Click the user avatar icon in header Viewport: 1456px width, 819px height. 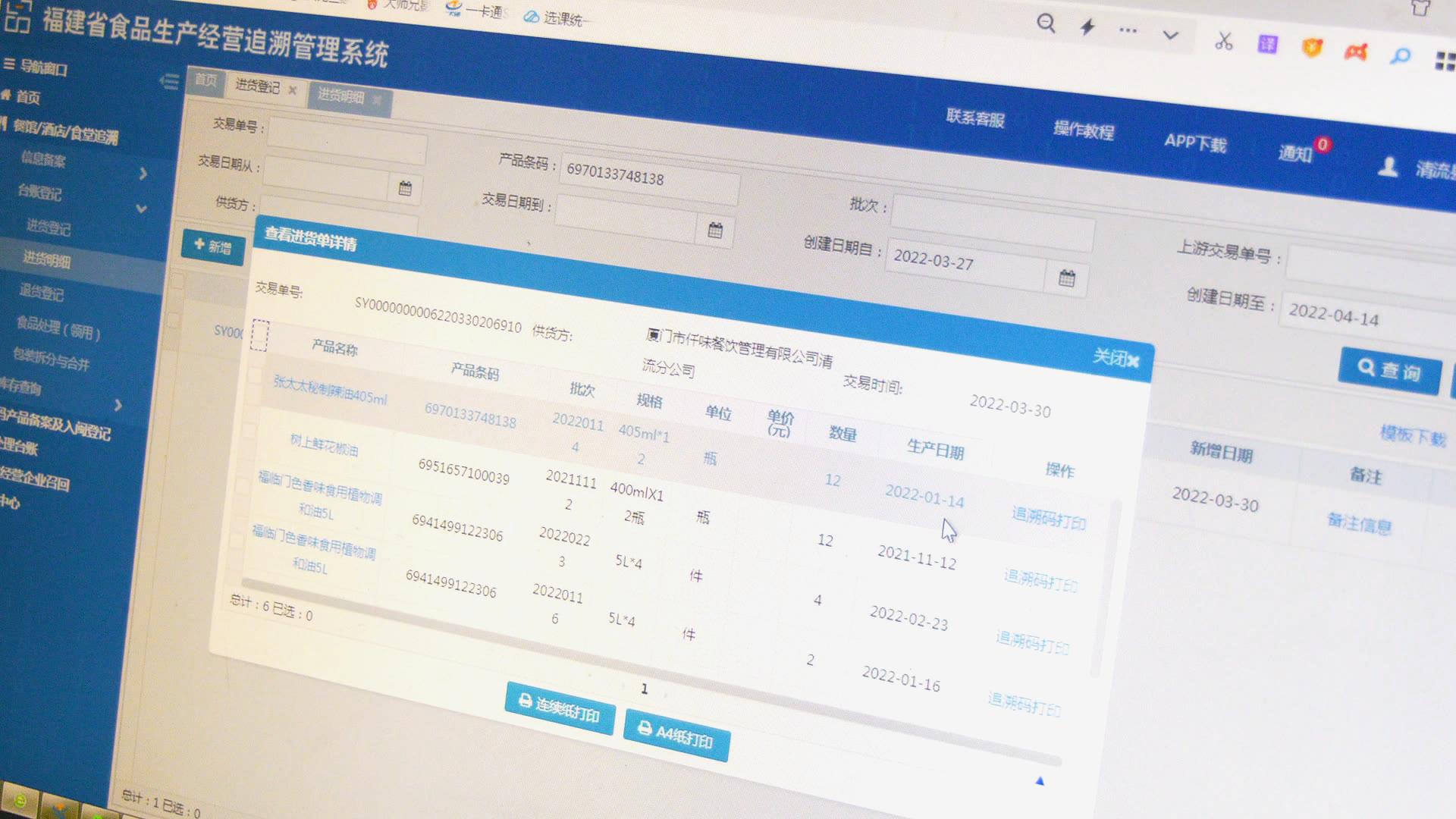[1388, 166]
